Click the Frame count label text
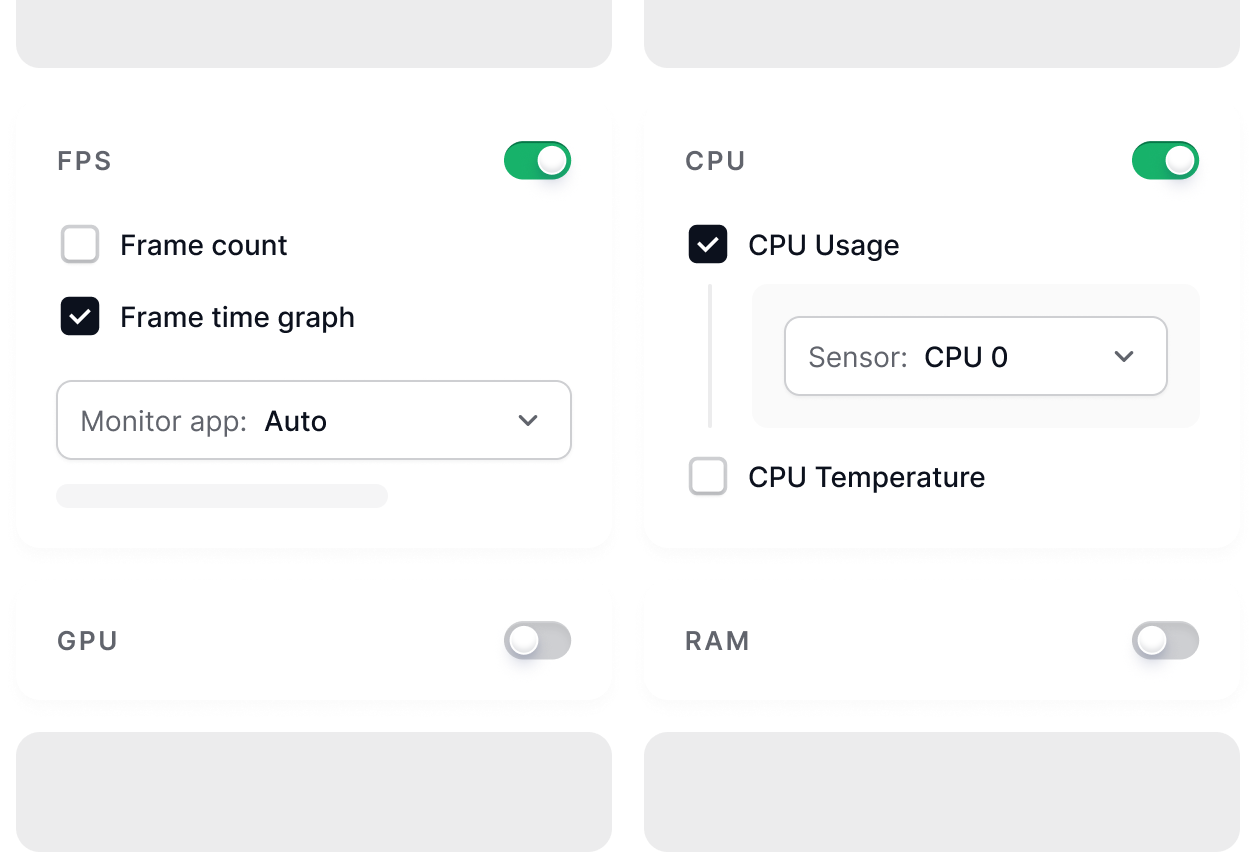1256x852 pixels. pyautogui.click(x=204, y=245)
